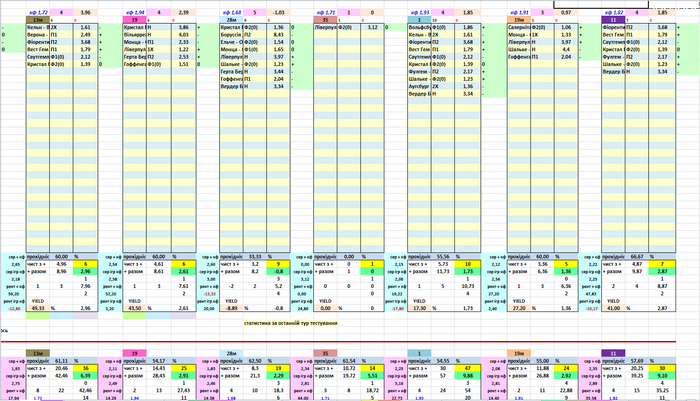Click the green 6,39 cell
The height and width of the screenshot is (401, 700).
85,376
